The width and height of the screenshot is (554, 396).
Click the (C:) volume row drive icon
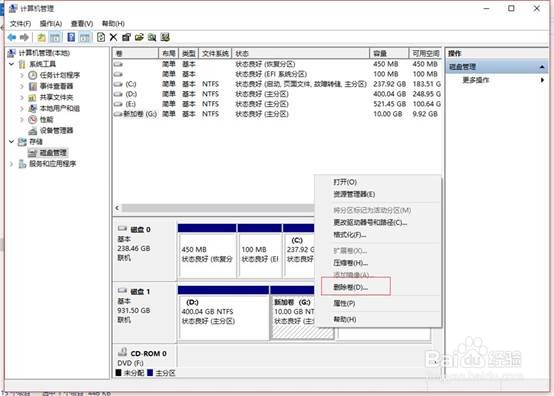118,84
